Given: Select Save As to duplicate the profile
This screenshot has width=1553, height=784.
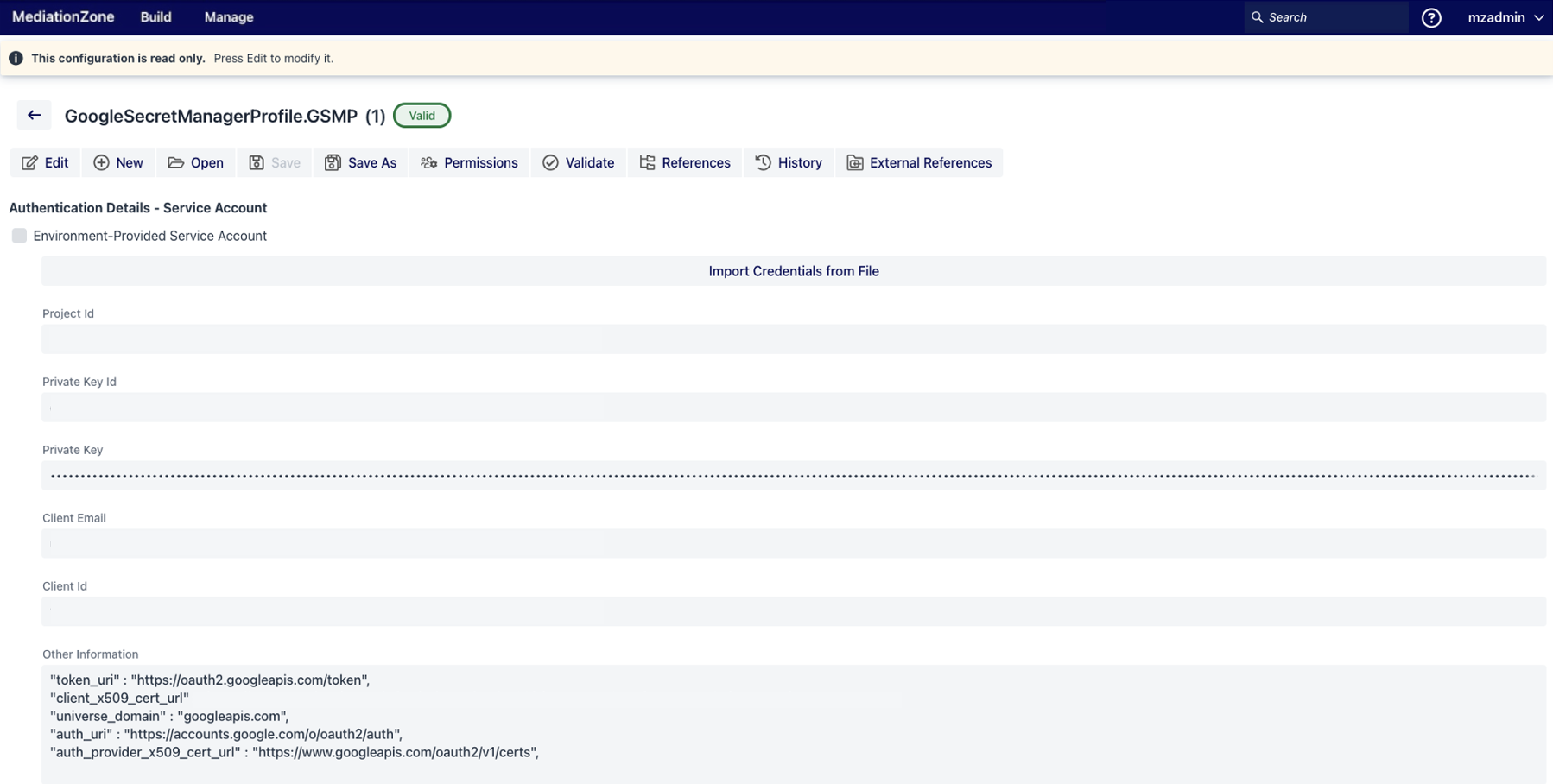Looking at the screenshot, I should point(360,162).
